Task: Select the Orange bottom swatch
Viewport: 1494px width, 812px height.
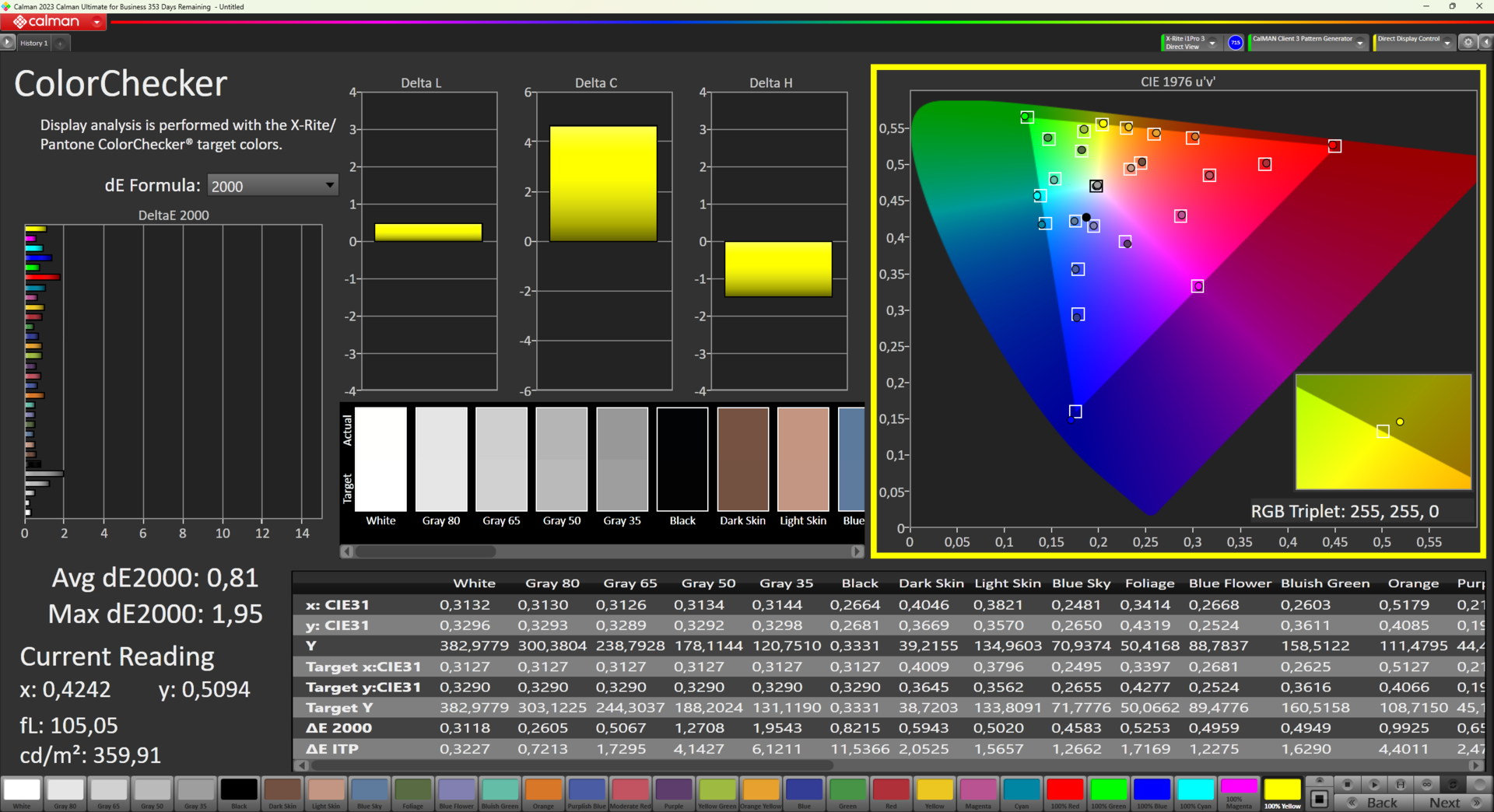Action: coord(543,793)
